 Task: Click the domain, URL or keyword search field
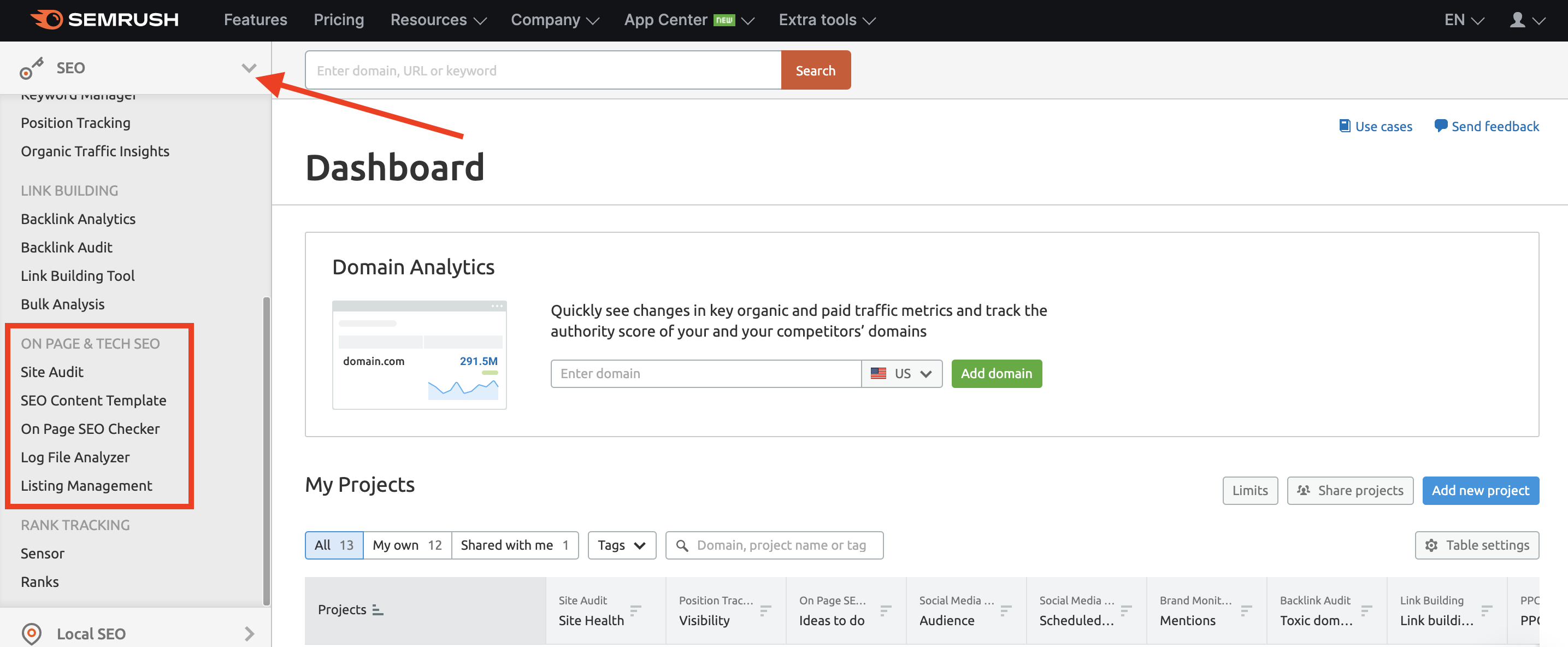pos(543,70)
